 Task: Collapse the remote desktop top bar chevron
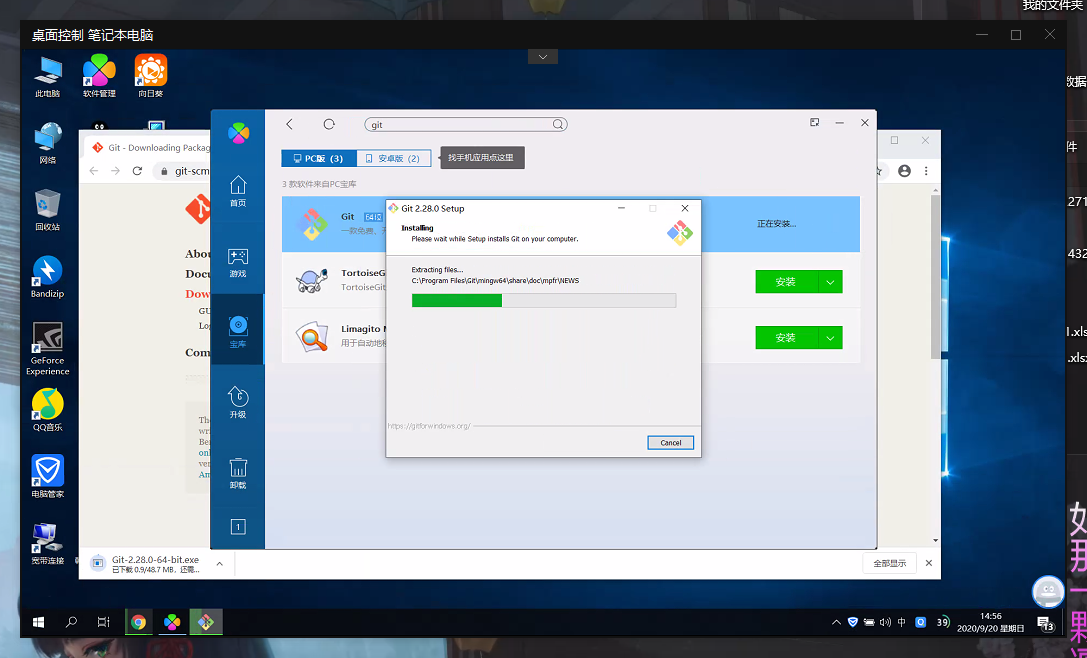(x=542, y=57)
